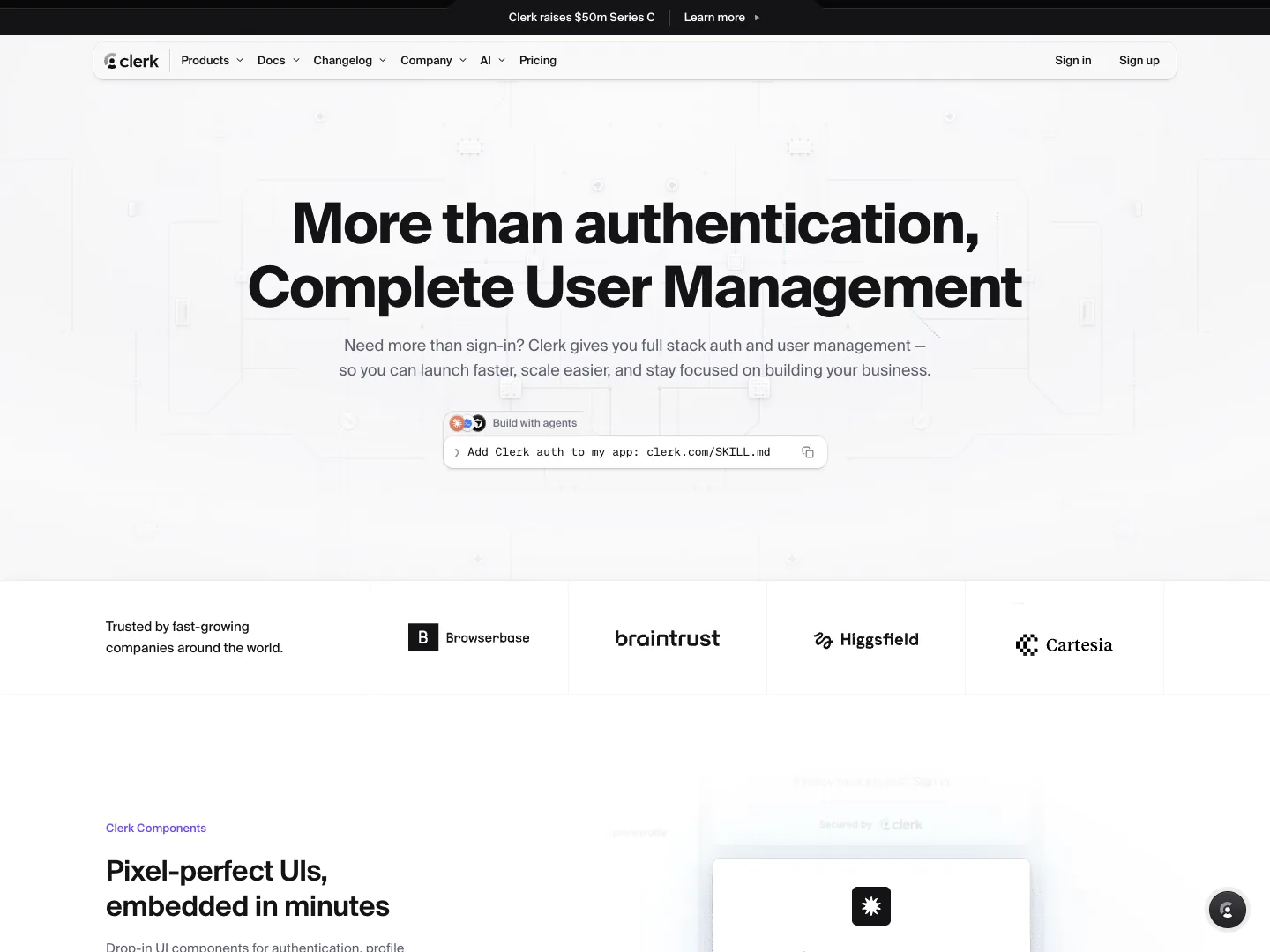Expand the AI dropdown
Image resolution: width=1270 pixels, height=952 pixels.
tap(492, 61)
